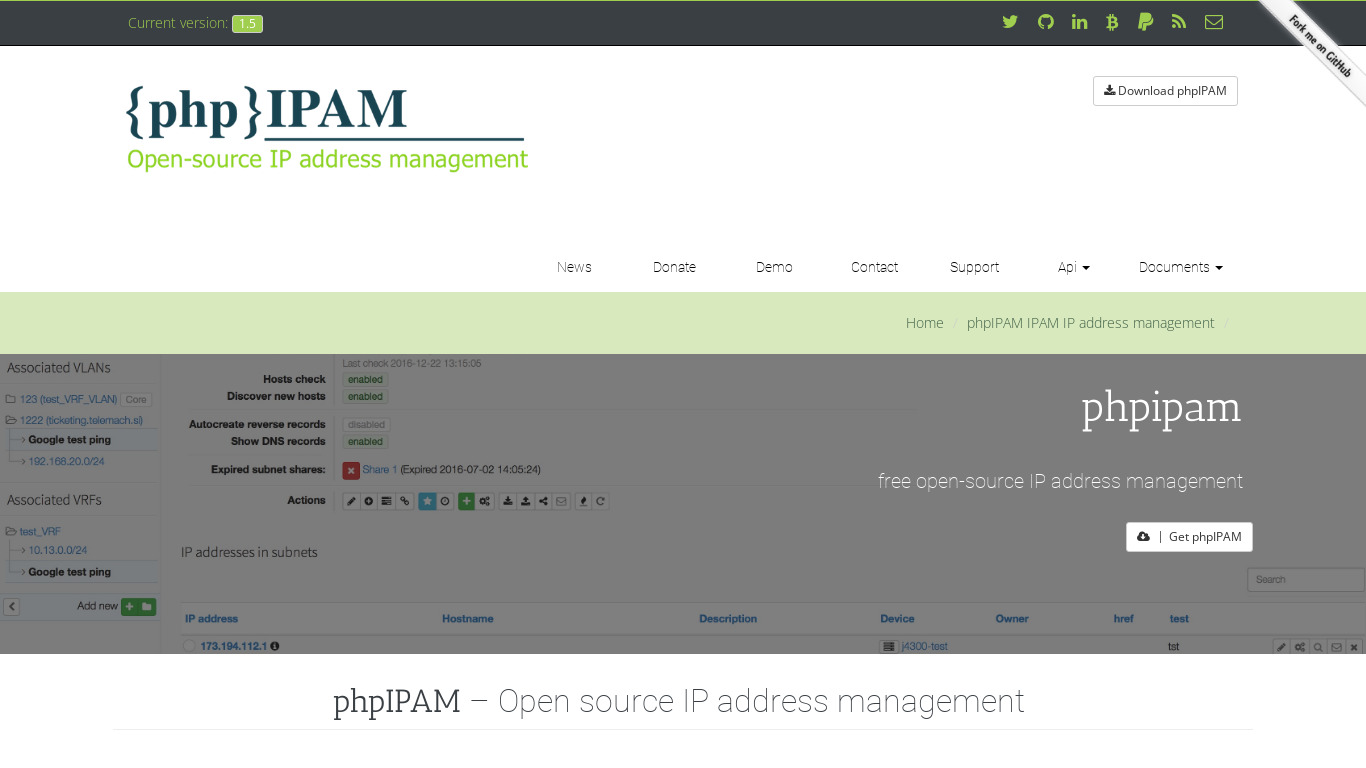Click the free open-source IP address management tagline
Screen dimensions: 1366x768
coord(1060,481)
